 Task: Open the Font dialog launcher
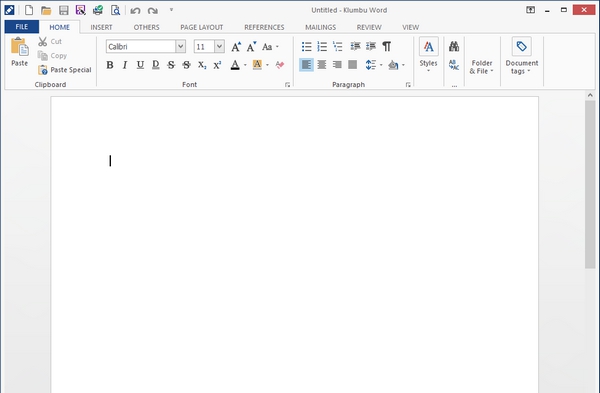click(287, 85)
